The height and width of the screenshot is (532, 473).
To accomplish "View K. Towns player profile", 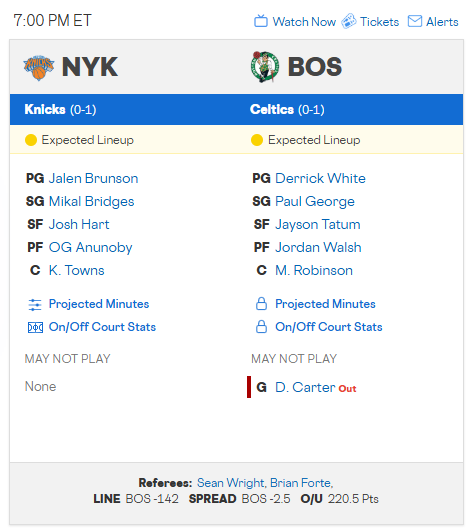I will (76, 270).
